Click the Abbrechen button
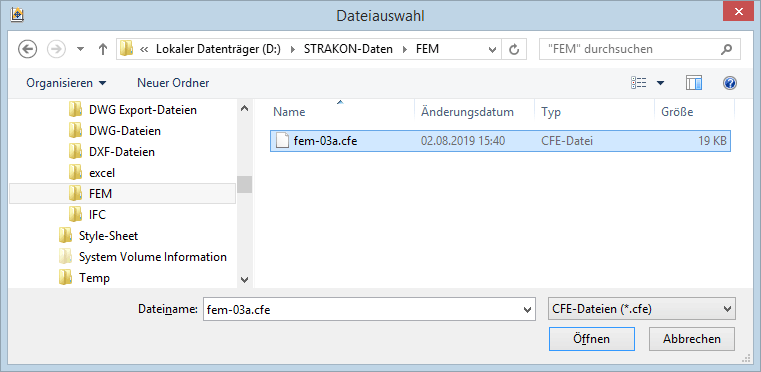Viewport: 761px width, 372px height. point(692,338)
